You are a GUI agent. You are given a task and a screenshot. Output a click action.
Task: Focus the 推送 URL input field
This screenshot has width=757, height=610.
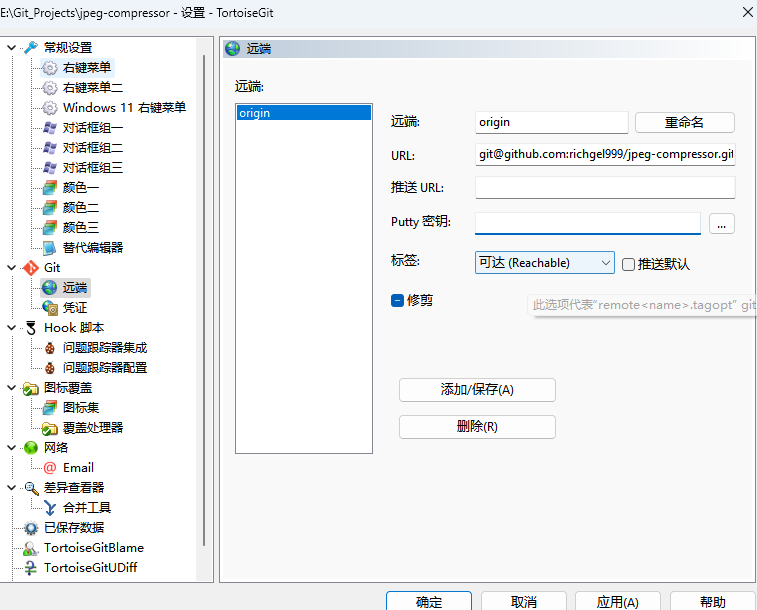[x=605, y=187]
